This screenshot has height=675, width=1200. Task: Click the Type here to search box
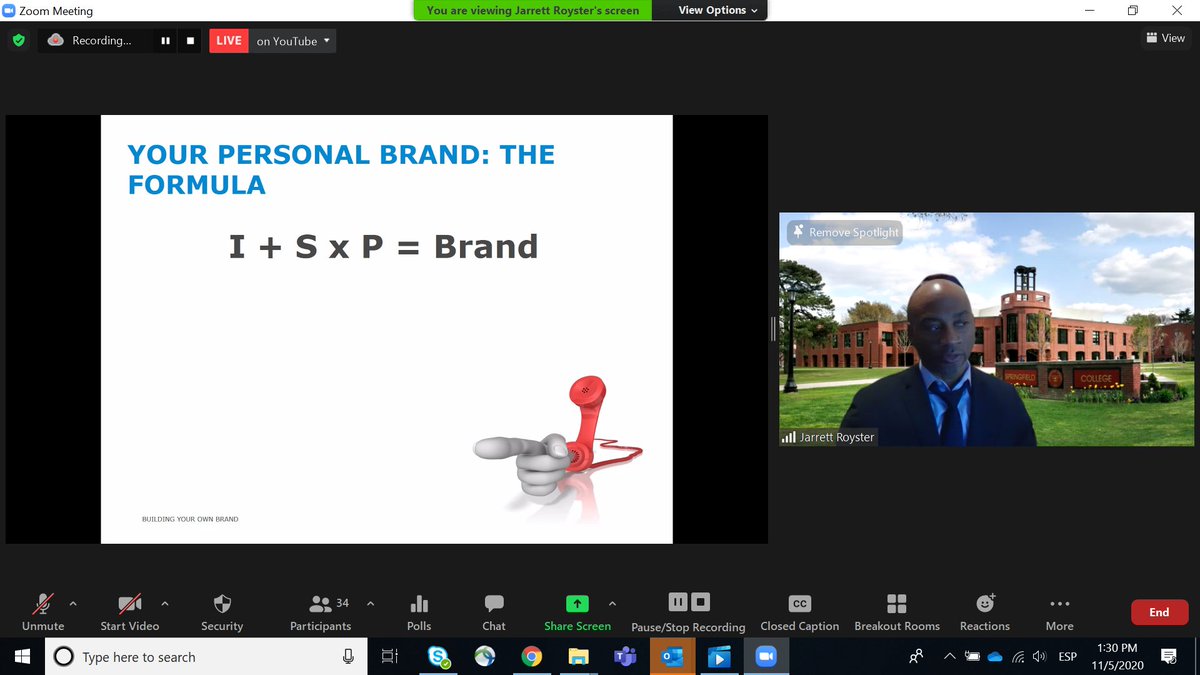[x=205, y=657]
